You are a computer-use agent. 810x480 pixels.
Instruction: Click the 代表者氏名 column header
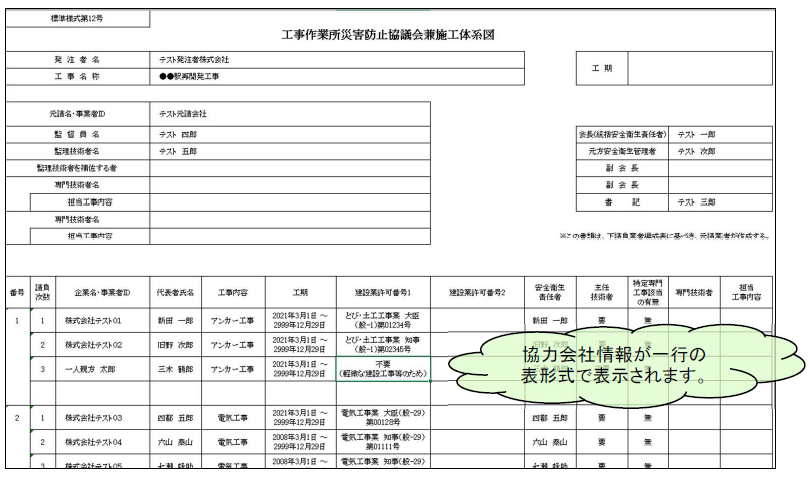click(x=176, y=292)
